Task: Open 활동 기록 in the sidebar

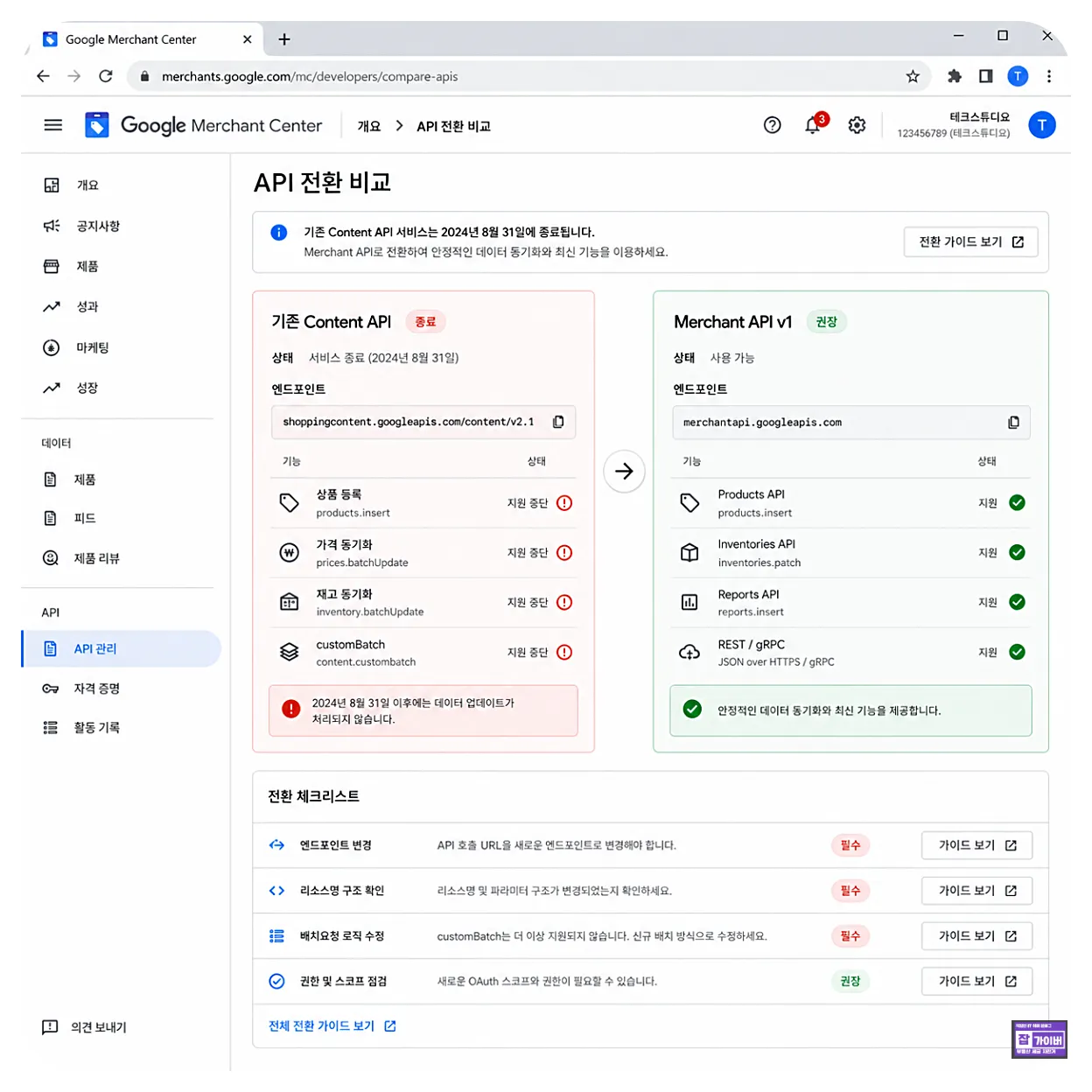Action: tap(121, 727)
